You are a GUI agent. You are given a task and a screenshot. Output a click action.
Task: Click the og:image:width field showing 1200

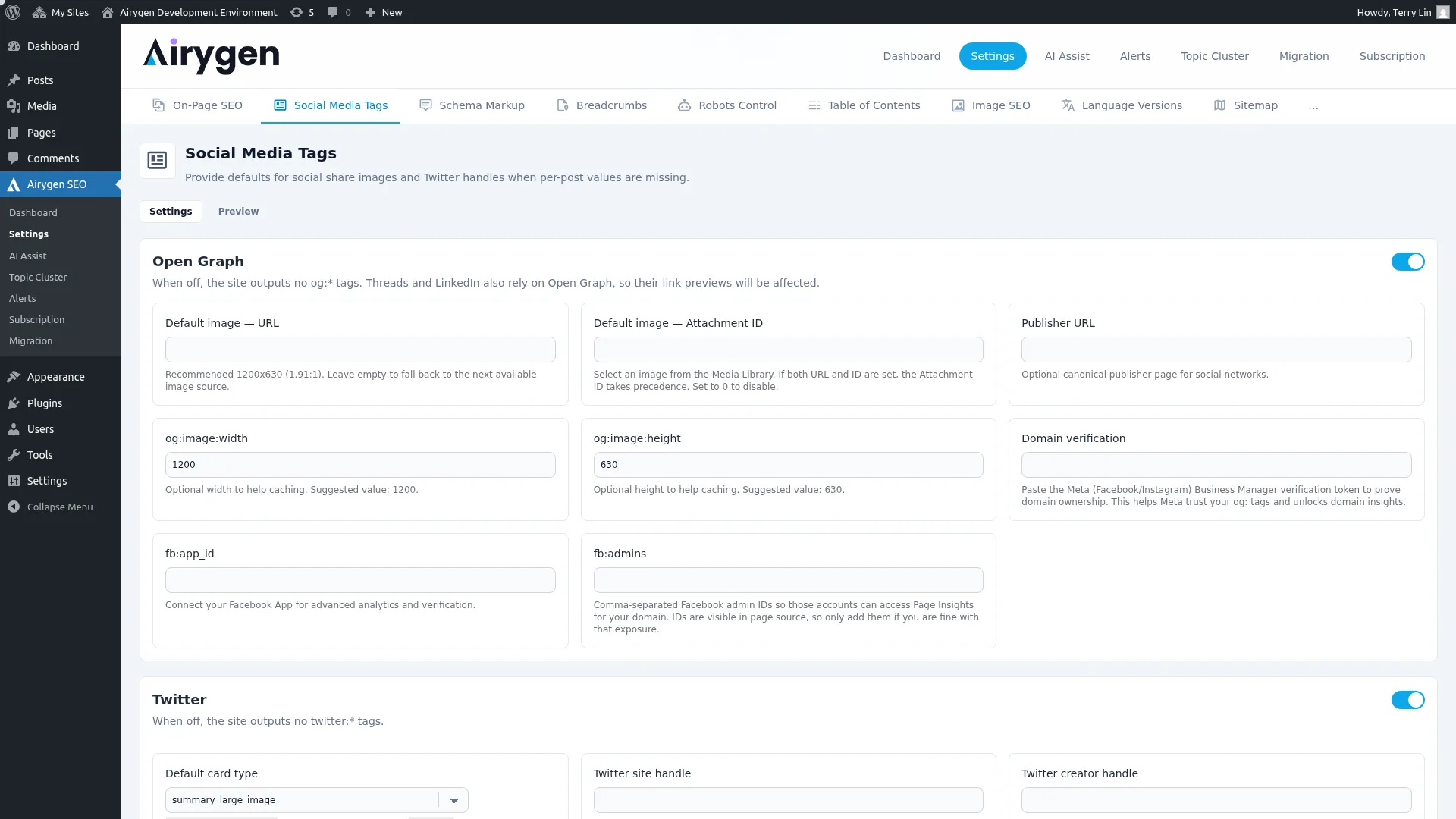pos(360,465)
